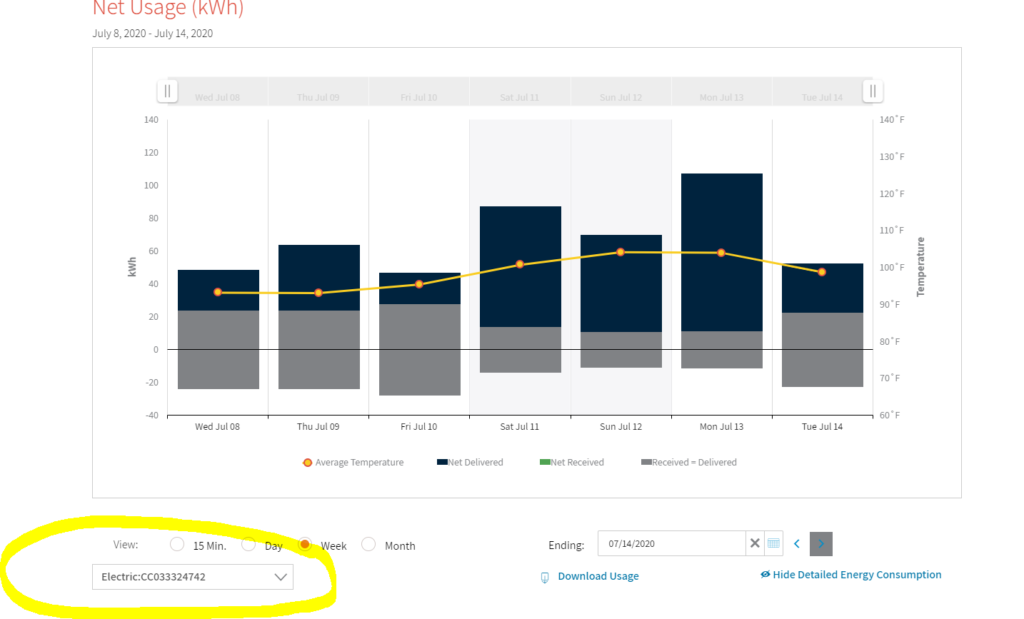Click the Mon Jul 13 net delivered bar
Screen dimensions: 1024x619
pos(722,250)
